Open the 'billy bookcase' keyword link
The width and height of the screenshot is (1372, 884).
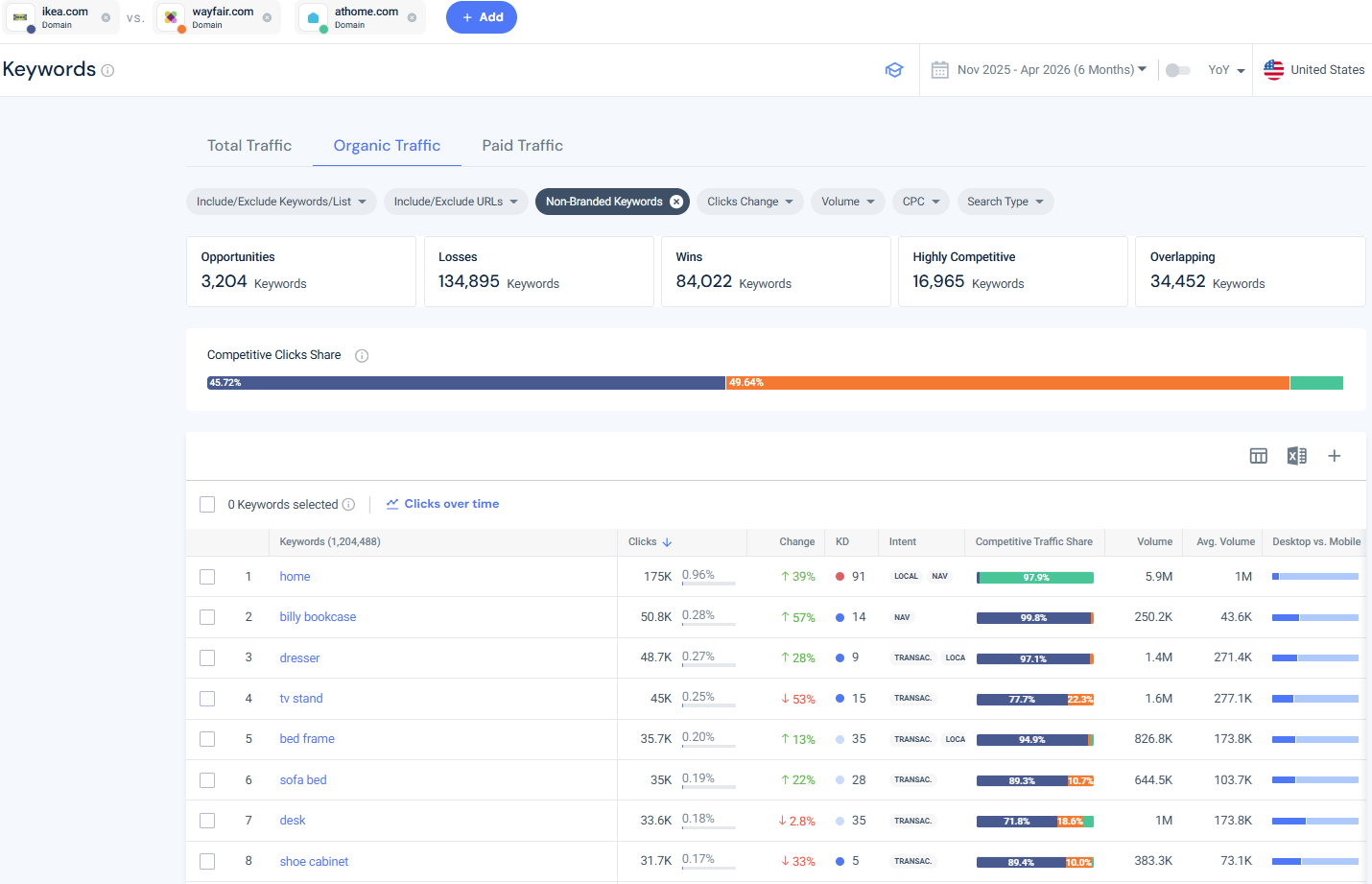click(318, 617)
